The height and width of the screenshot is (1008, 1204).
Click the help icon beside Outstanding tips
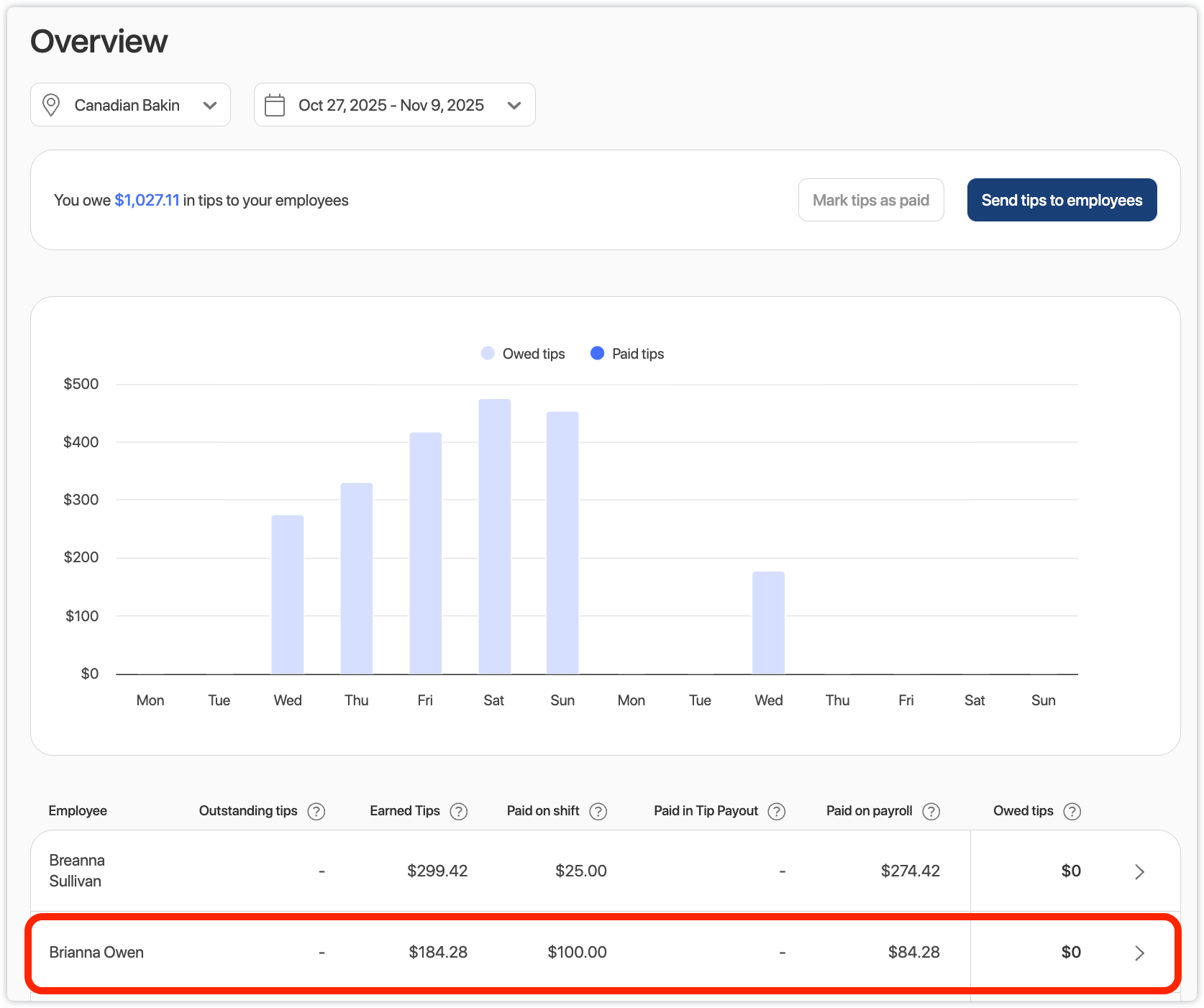click(x=316, y=811)
